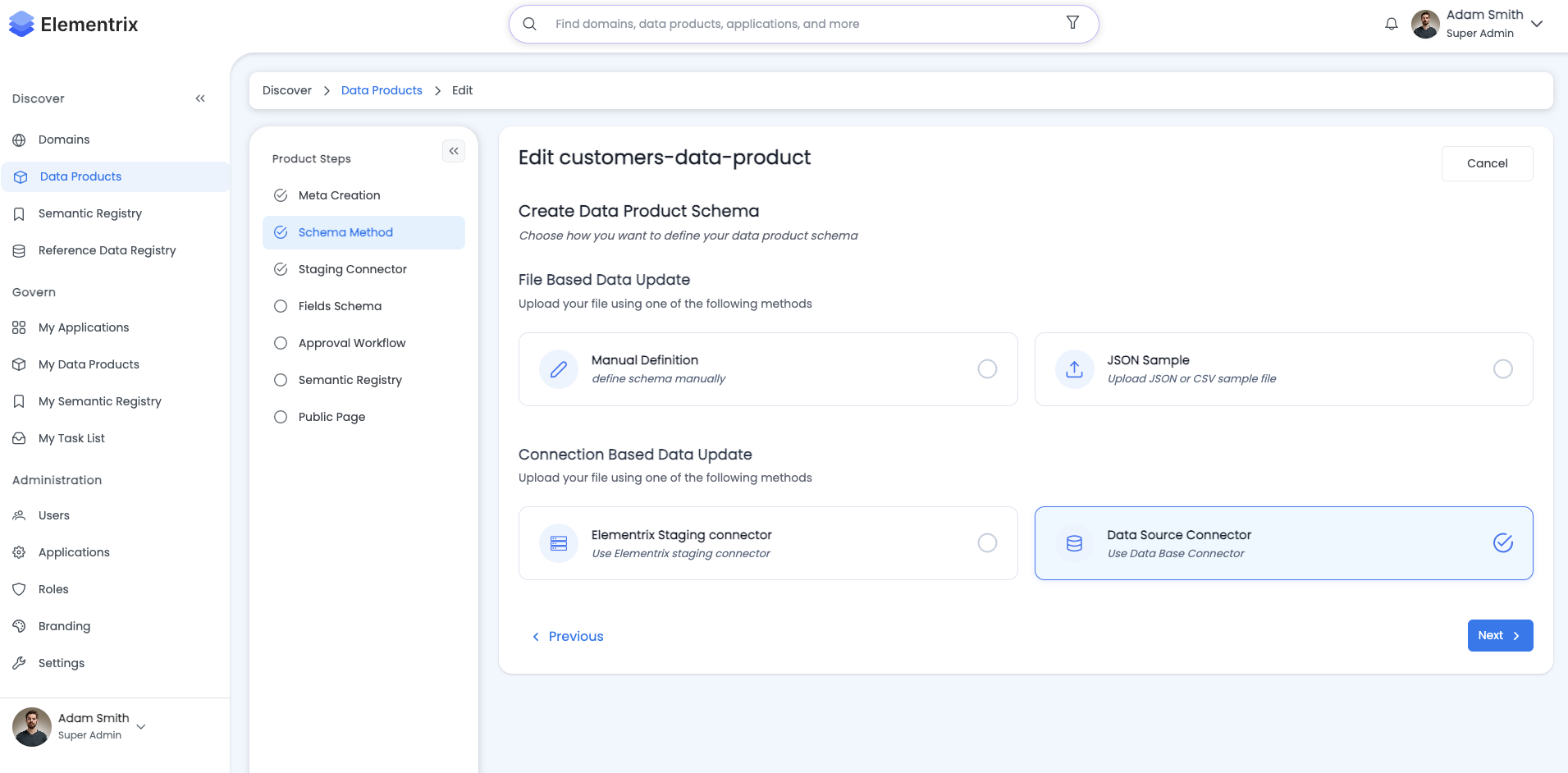
Task: Click the Data Products breadcrumb link
Action: click(382, 90)
